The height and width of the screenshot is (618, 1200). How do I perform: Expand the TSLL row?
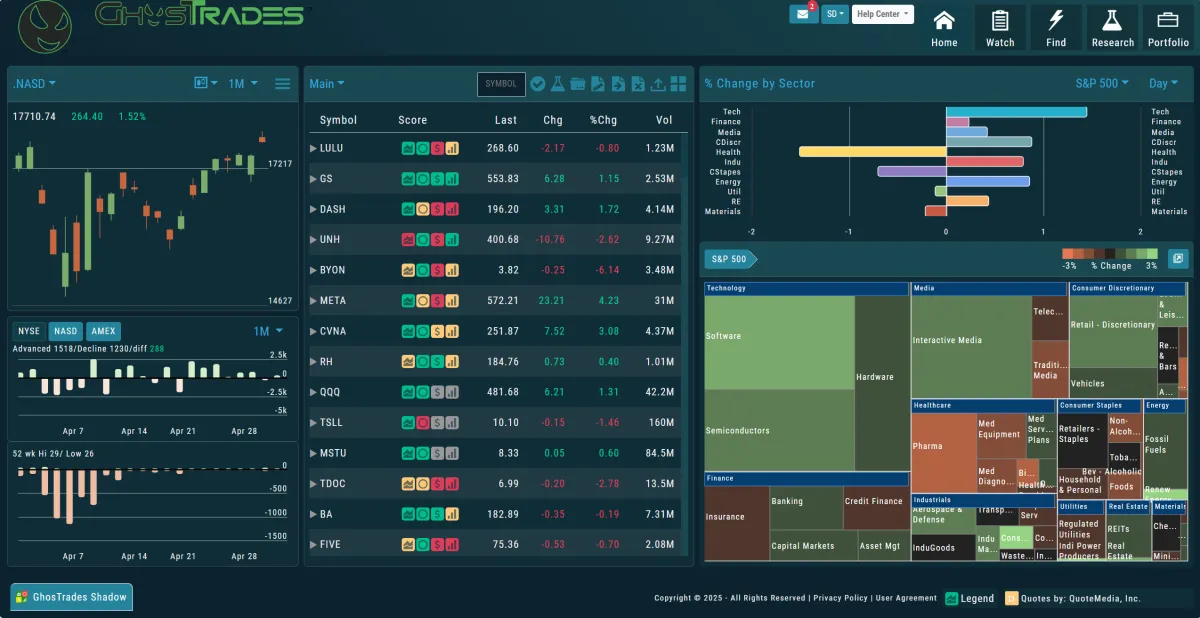[x=314, y=423]
